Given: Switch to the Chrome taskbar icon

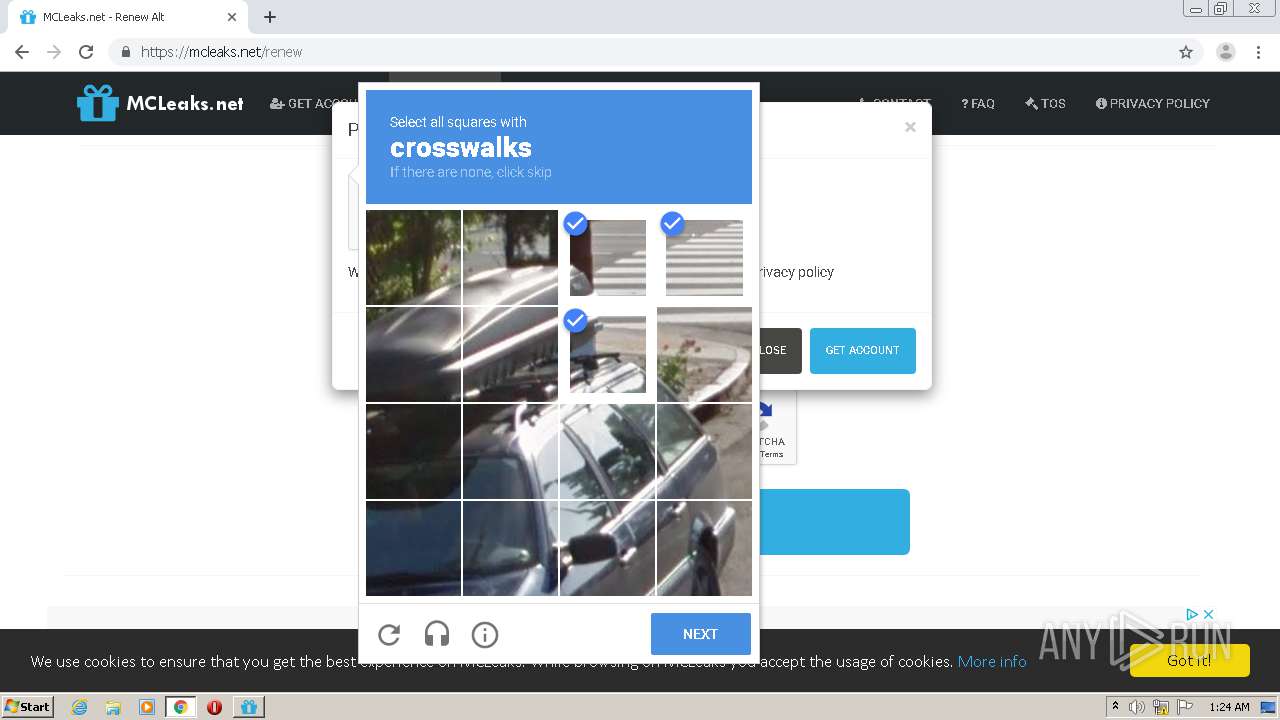Looking at the screenshot, I should pyautogui.click(x=180, y=707).
